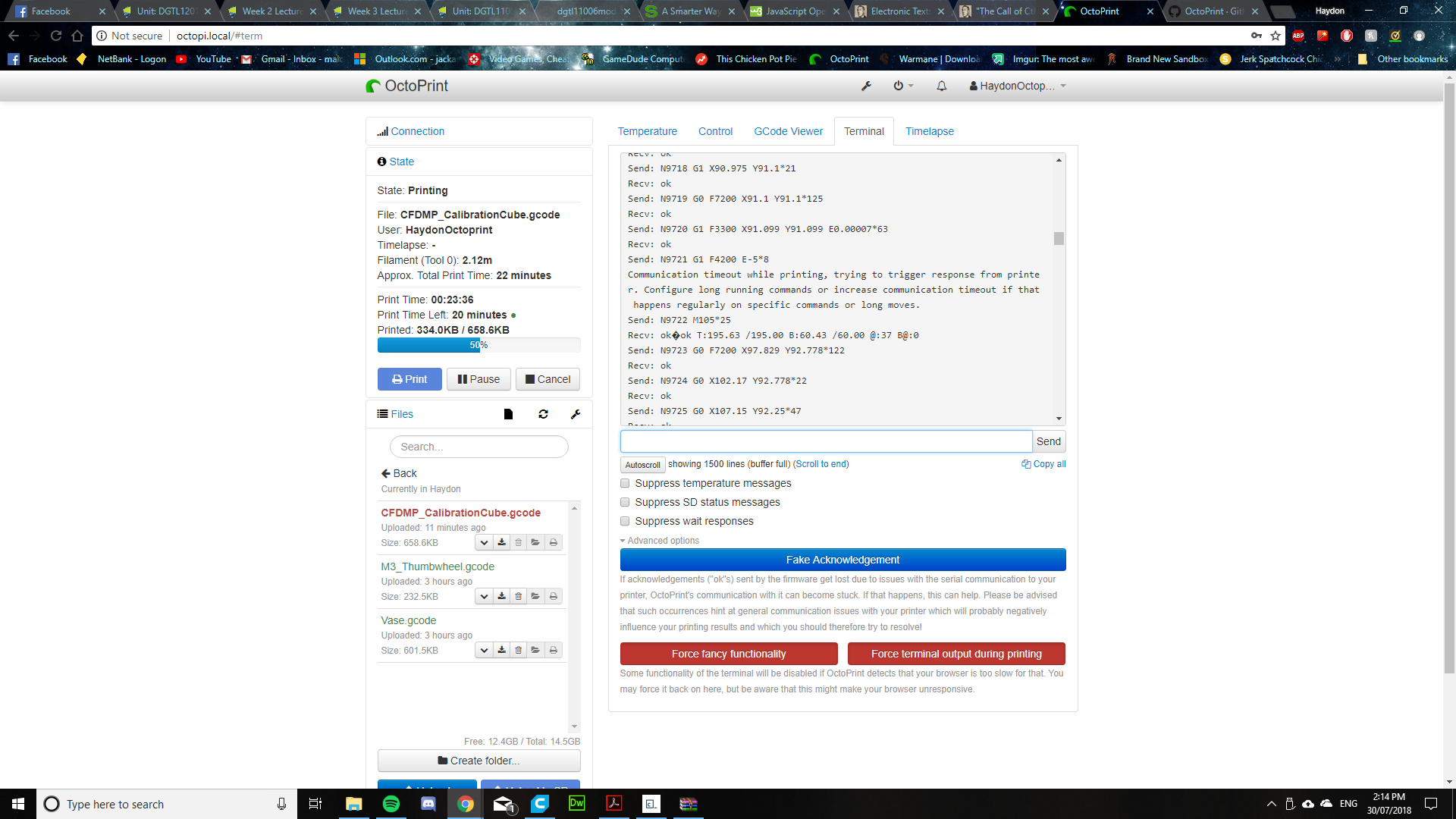The width and height of the screenshot is (1456, 819).
Task: Pause the current print job
Action: (x=479, y=379)
